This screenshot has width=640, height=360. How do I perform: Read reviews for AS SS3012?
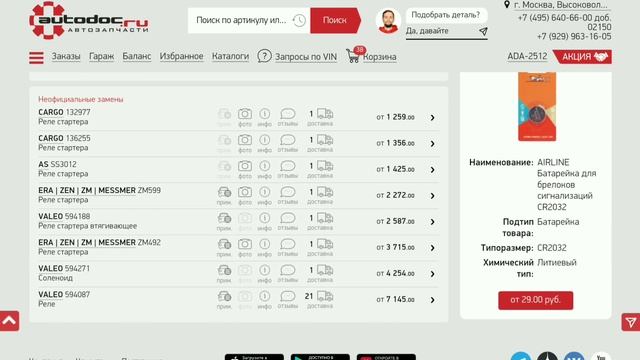pos(288,169)
